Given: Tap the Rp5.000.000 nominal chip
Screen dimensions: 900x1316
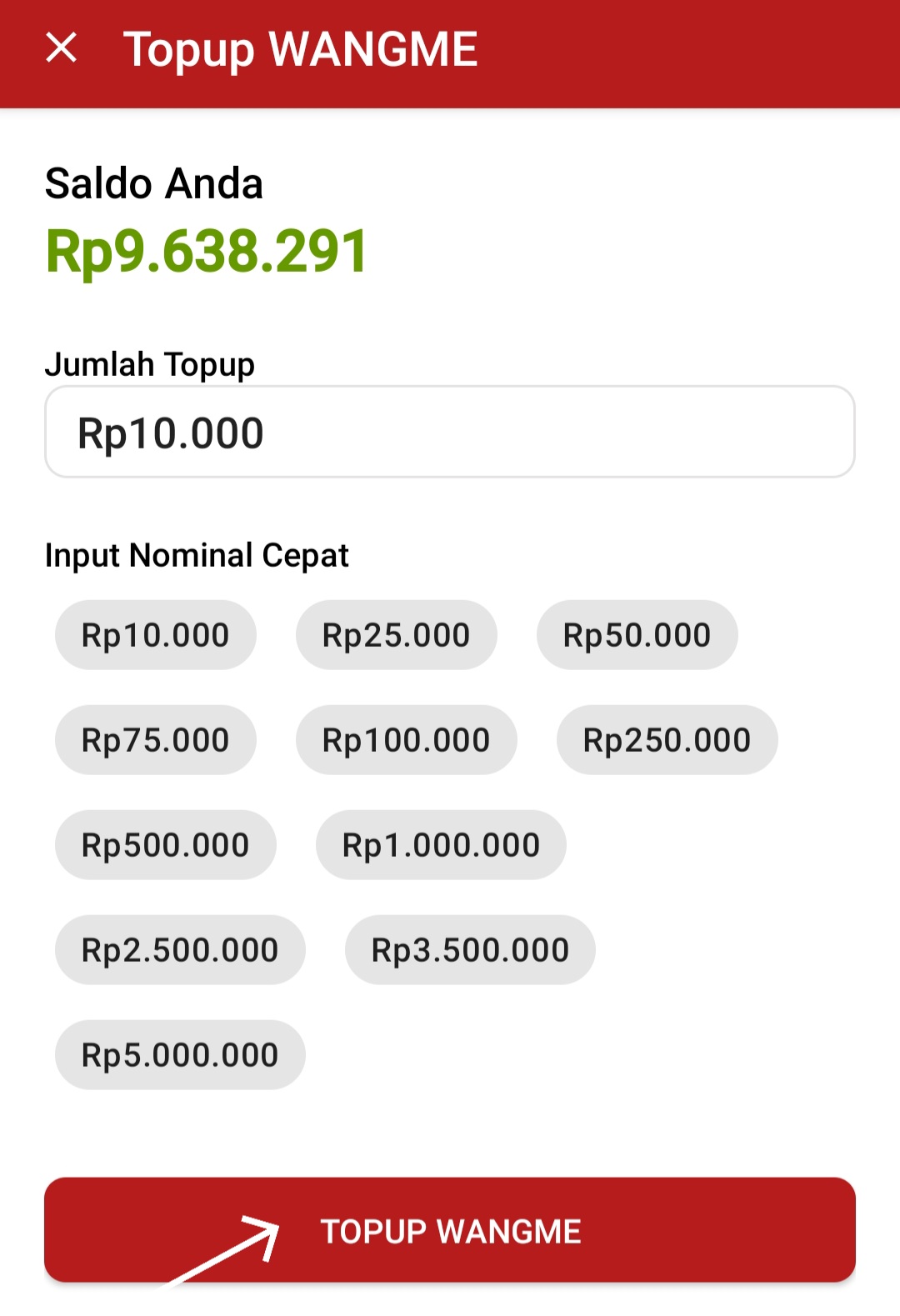Looking at the screenshot, I should tap(180, 1055).
